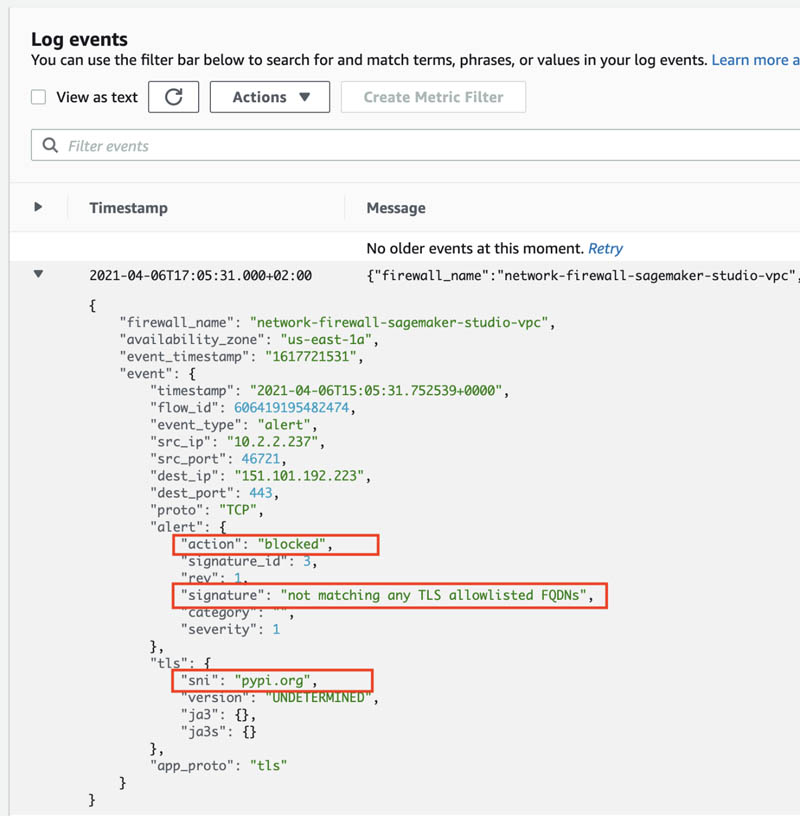The width and height of the screenshot is (800, 816).
Task: Click the app_proto "tls" value
Action: [x=269, y=766]
